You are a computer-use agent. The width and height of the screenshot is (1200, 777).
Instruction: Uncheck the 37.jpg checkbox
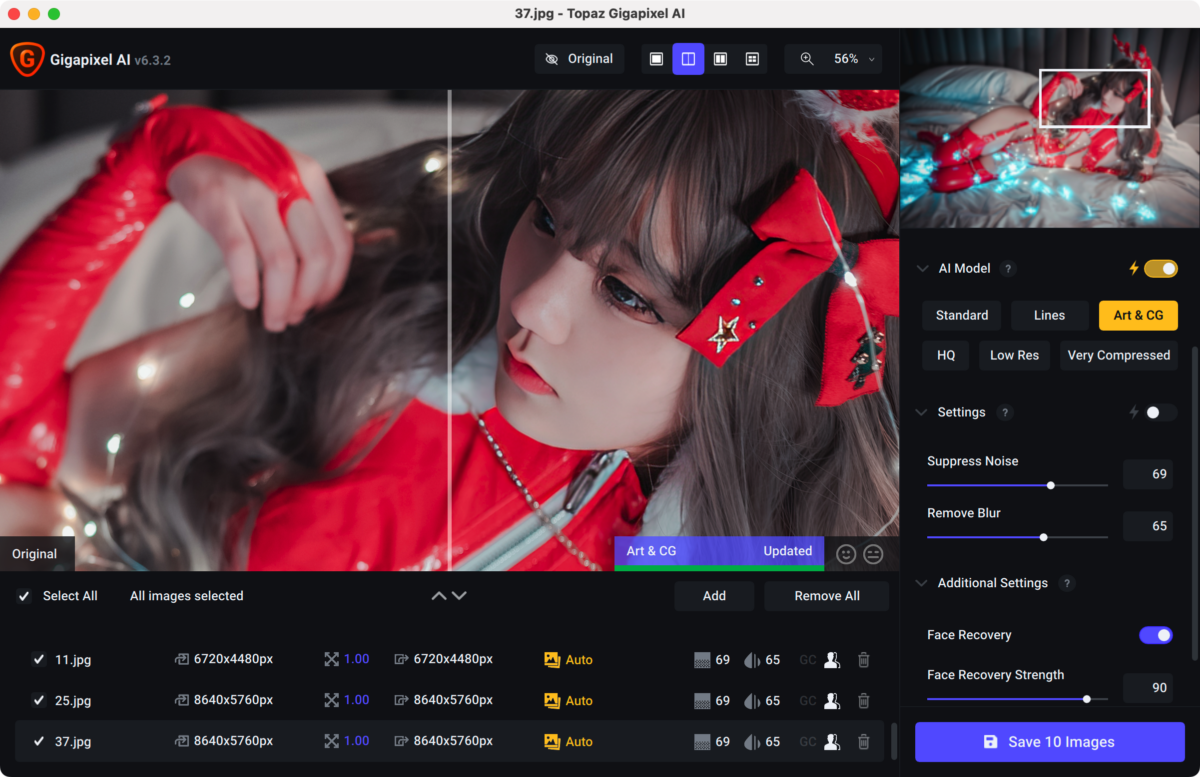[x=39, y=742]
